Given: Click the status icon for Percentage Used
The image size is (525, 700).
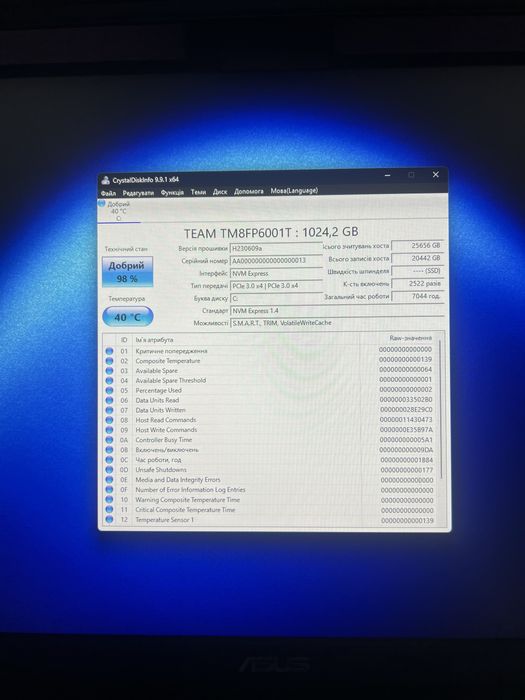Looking at the screenshot, I should coord(109,391).
